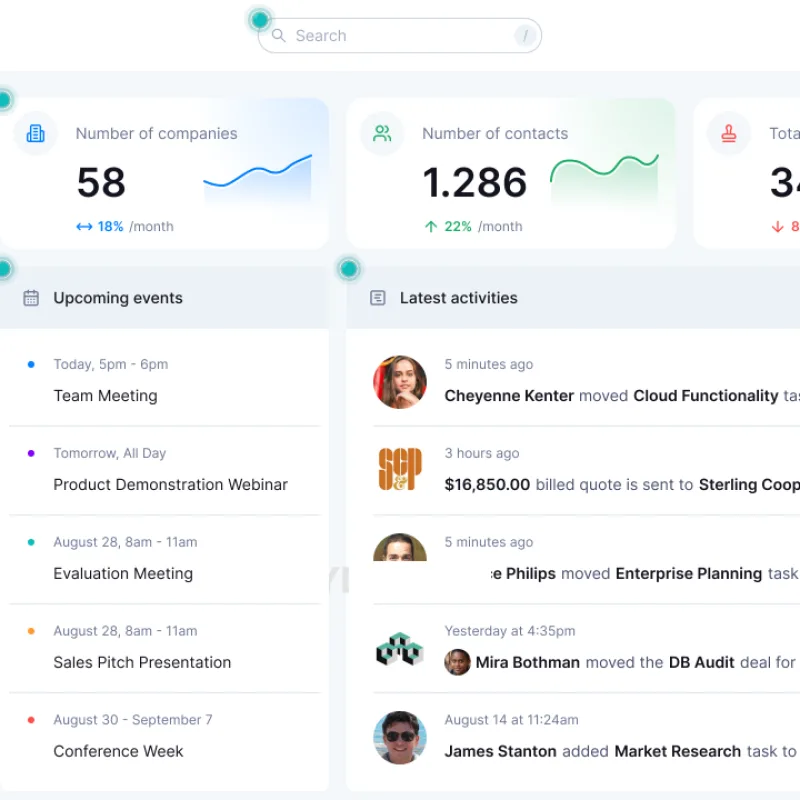Click the teal dot above Evaluation Meeting
This screenshot has width=800, height=800.
[31, 542]
